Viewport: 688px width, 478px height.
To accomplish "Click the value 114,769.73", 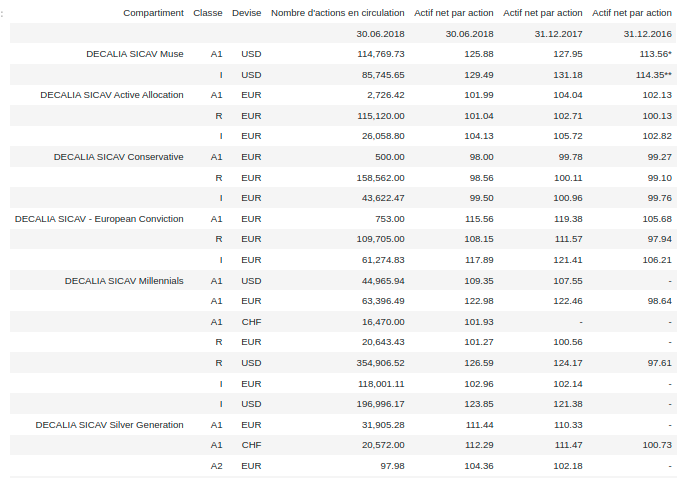I will pyautogui.click(x=381, y=54).
